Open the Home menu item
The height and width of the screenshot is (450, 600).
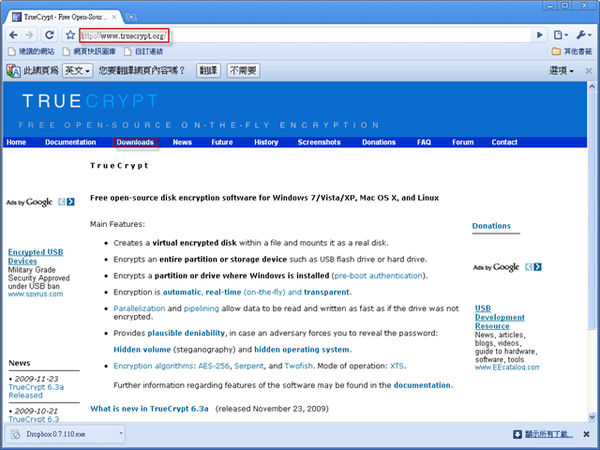click(16, 142)
